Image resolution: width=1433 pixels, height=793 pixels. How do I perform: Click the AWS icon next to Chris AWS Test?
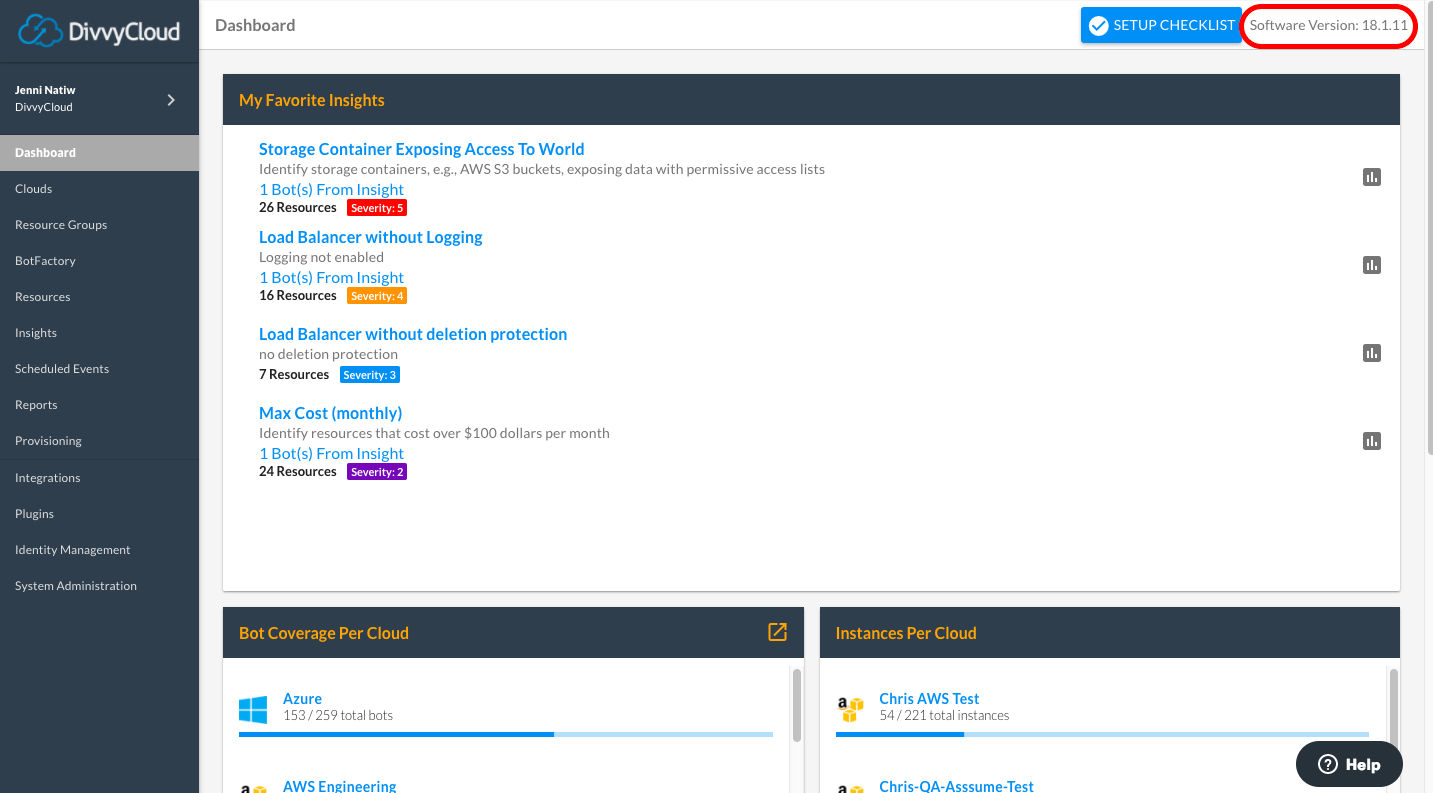click(x=850, y=710)
